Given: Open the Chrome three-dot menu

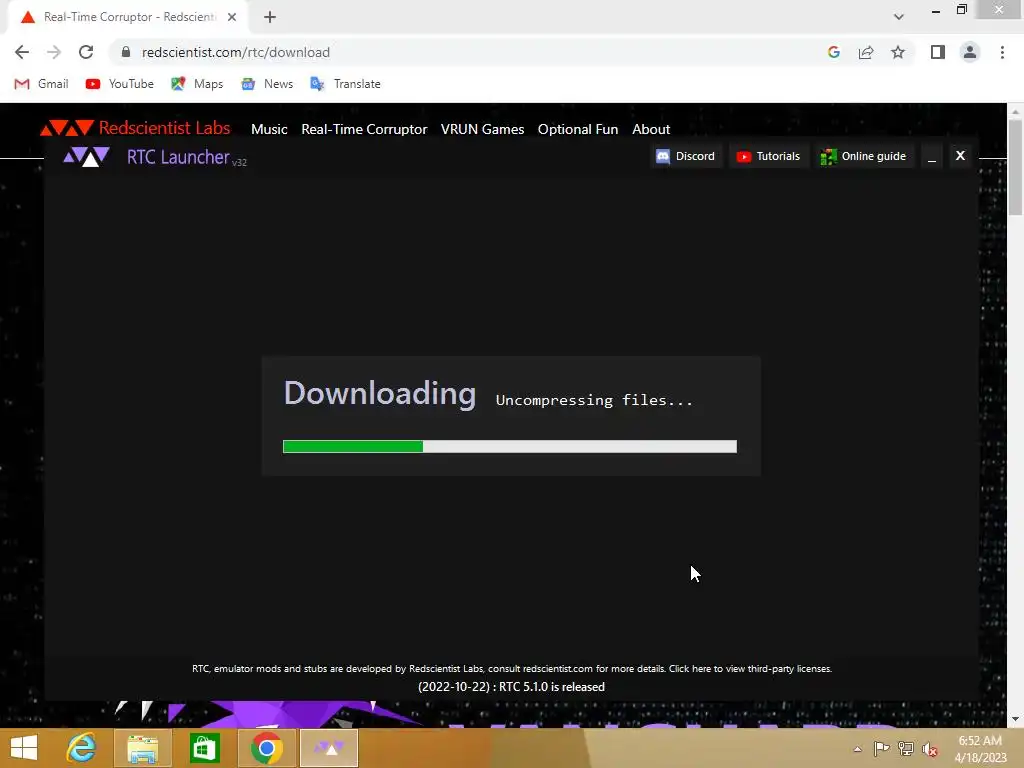Looking at the screenshot, I should click(x=1002, y=52).
